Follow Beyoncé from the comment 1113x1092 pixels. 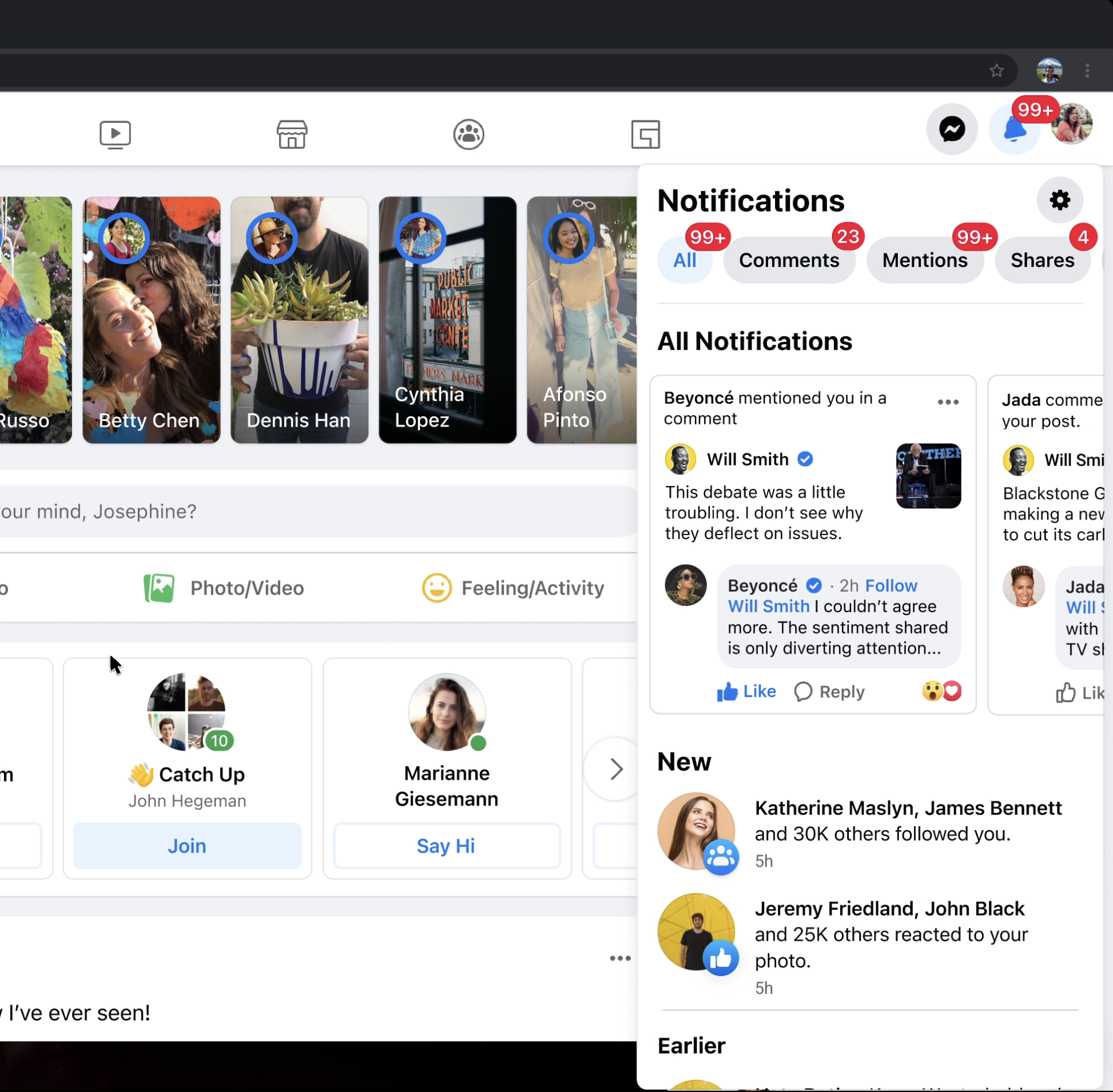(x=891, y=585)
